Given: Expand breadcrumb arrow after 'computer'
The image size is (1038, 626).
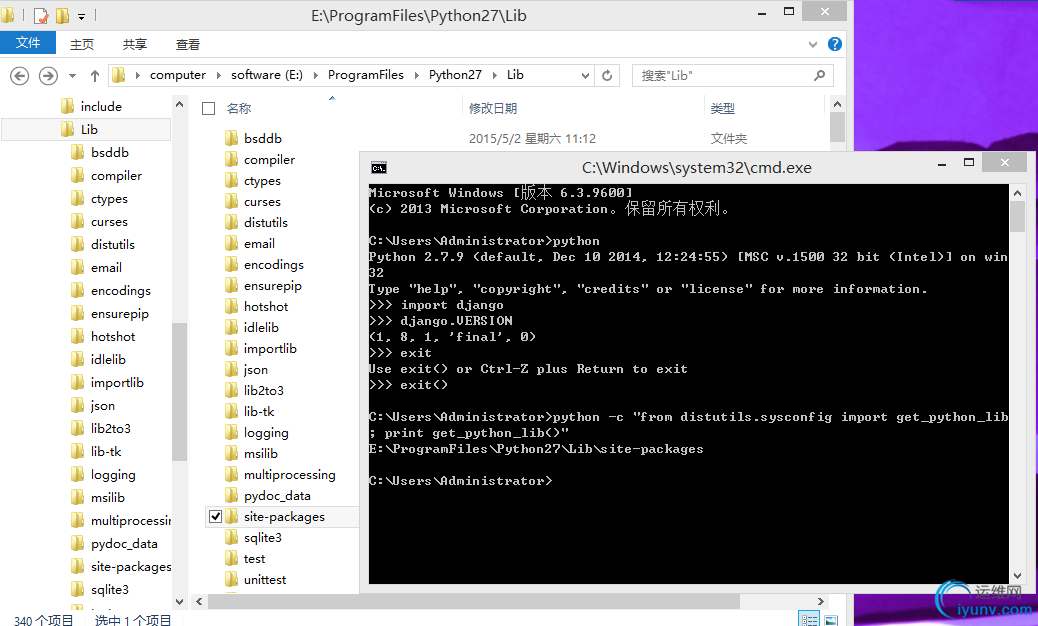Looking at the screenshot, I should [x=218, y=75].
